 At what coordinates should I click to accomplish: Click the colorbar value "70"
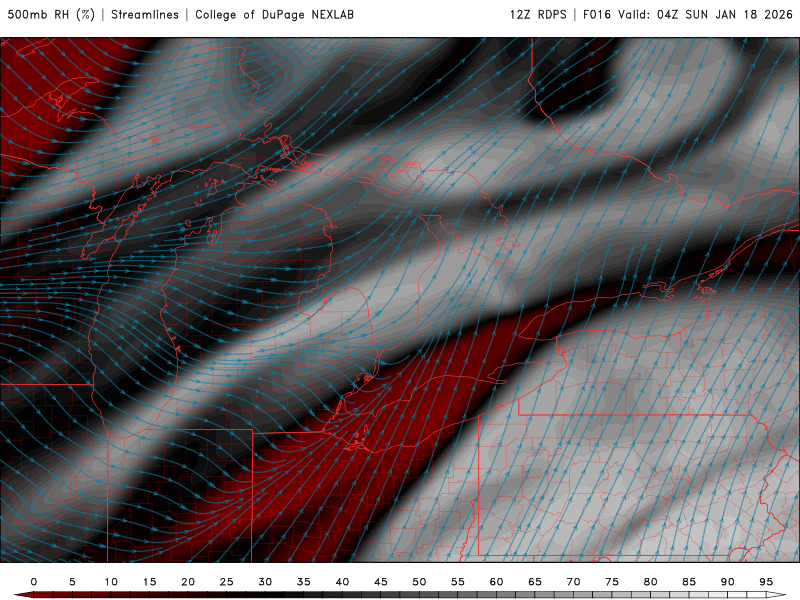point(573,582)
